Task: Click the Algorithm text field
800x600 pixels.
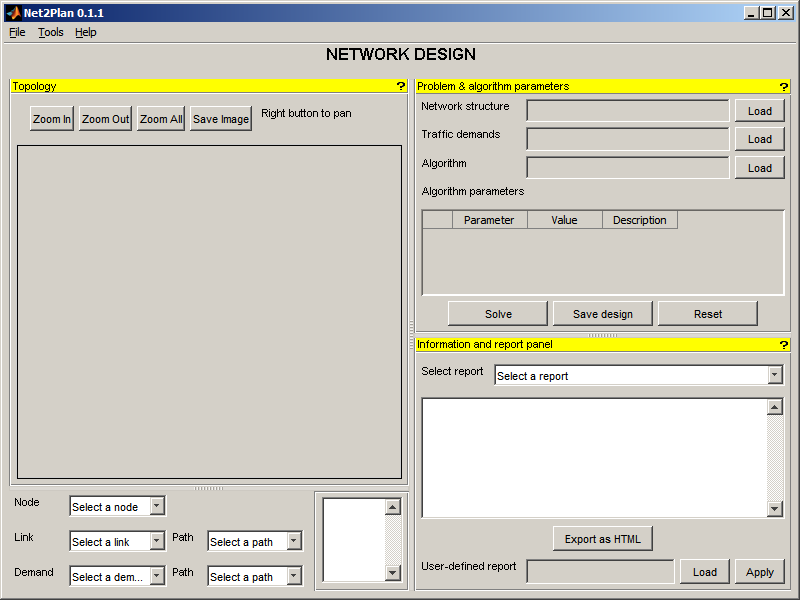Action: coord(628,167)
